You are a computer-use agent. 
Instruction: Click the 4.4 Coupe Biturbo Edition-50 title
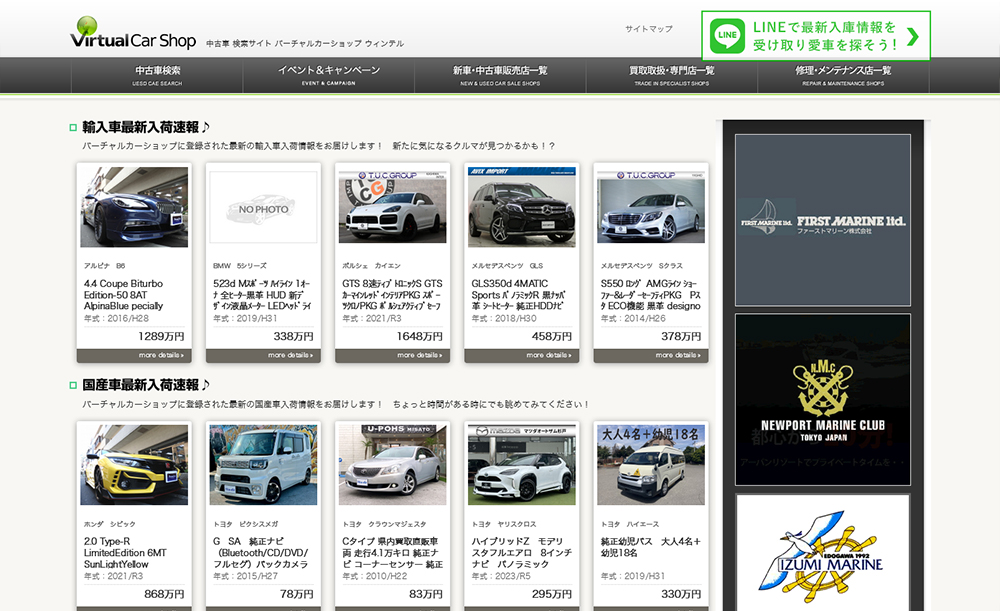coord(124,295)
